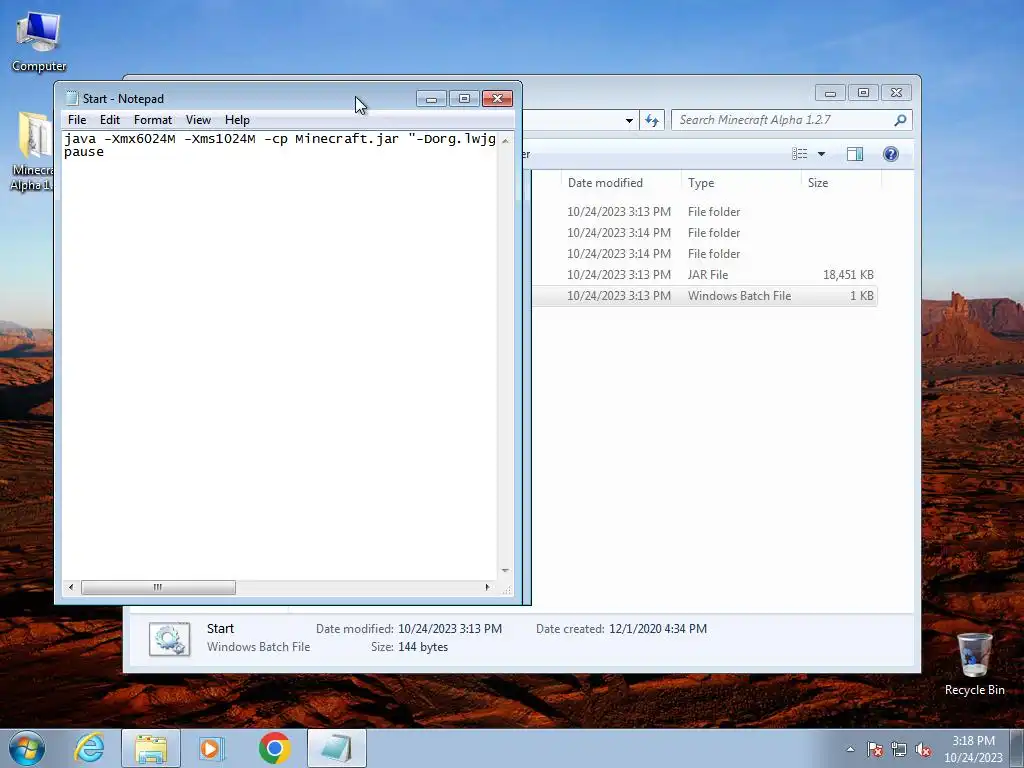This screenshot has height=768, width=1024.
Task: Click the Explorer search magnifier icon
Action: point(901,120)
